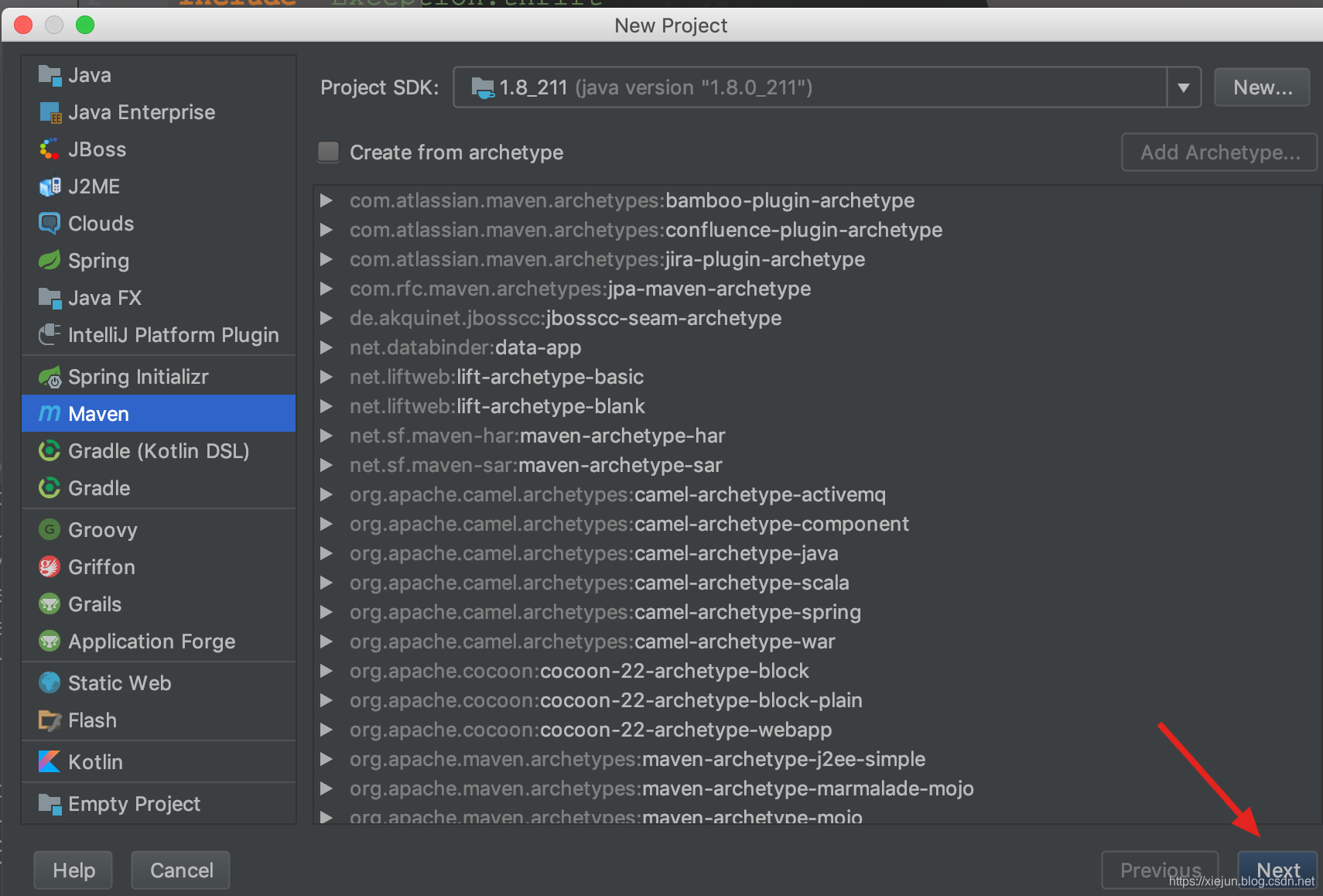Expand jpa-maven-archetype node
Image resolution: width=1323 pixels, height=896 pixels.
point(326,289)
